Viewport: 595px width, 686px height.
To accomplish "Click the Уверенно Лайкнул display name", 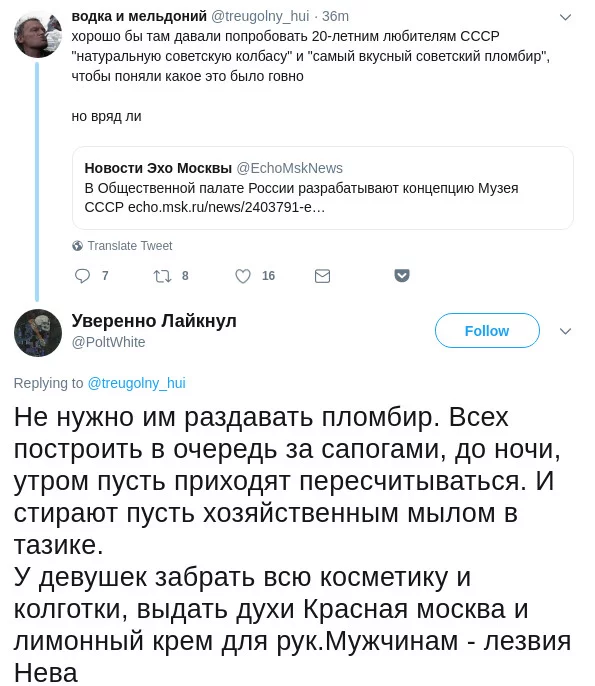I will pos(154,321).
